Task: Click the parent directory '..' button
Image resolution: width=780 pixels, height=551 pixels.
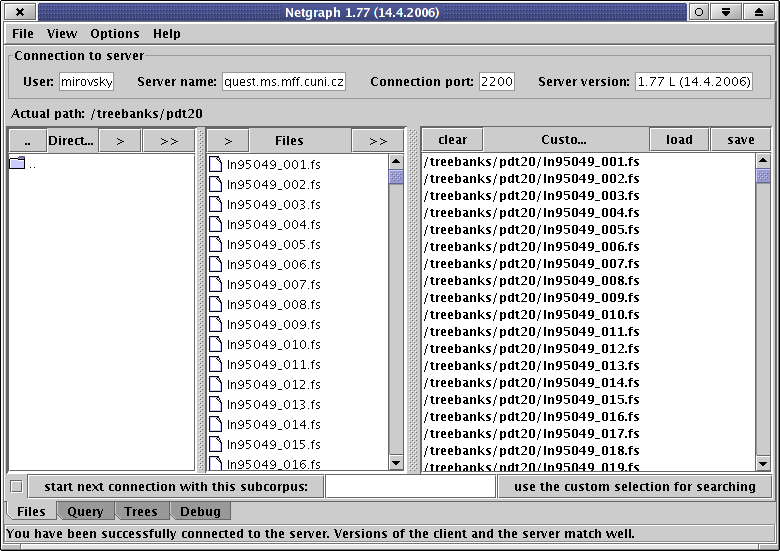Action: (x=28, y=141)
